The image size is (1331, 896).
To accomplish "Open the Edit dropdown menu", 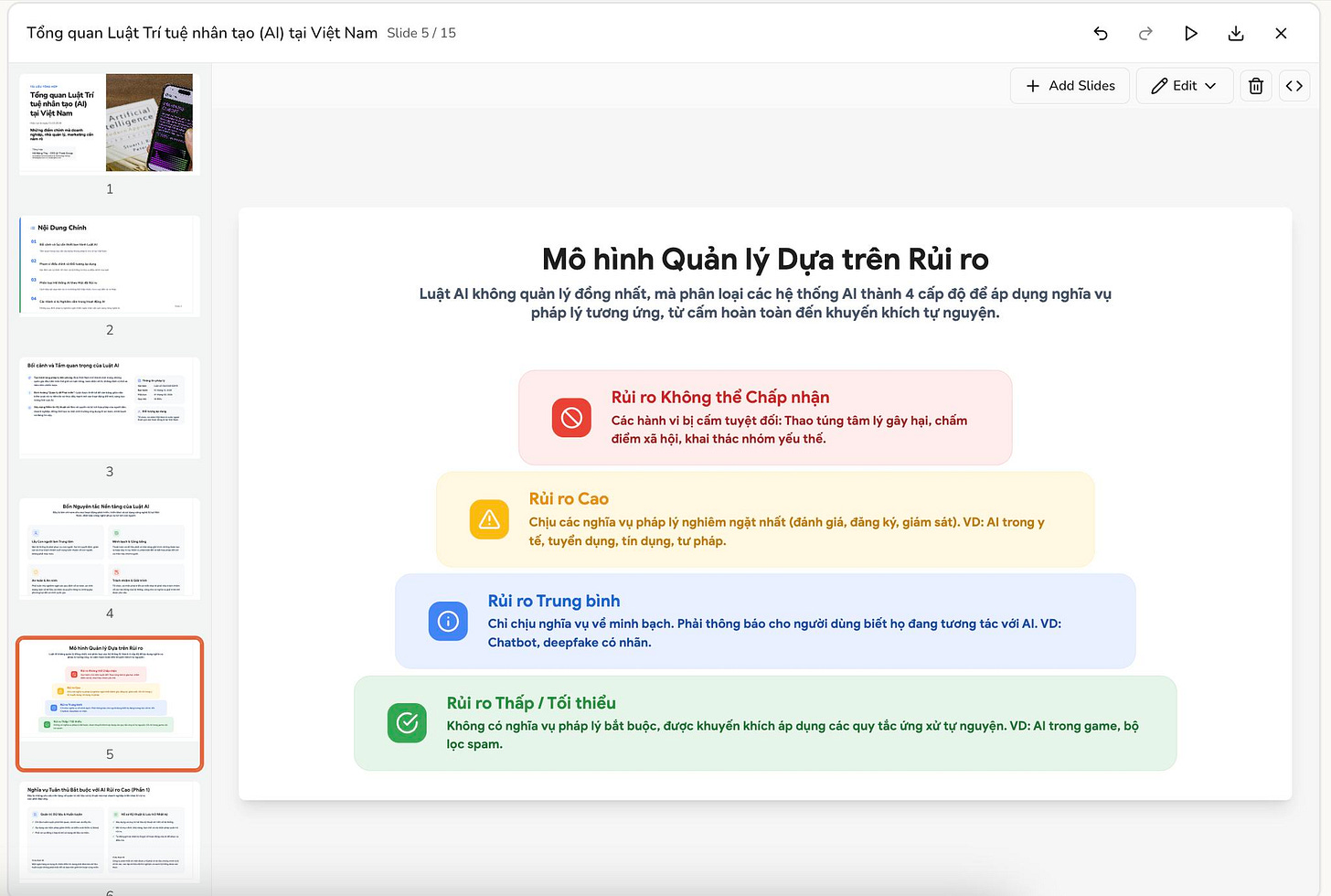I will point(1184,86).
